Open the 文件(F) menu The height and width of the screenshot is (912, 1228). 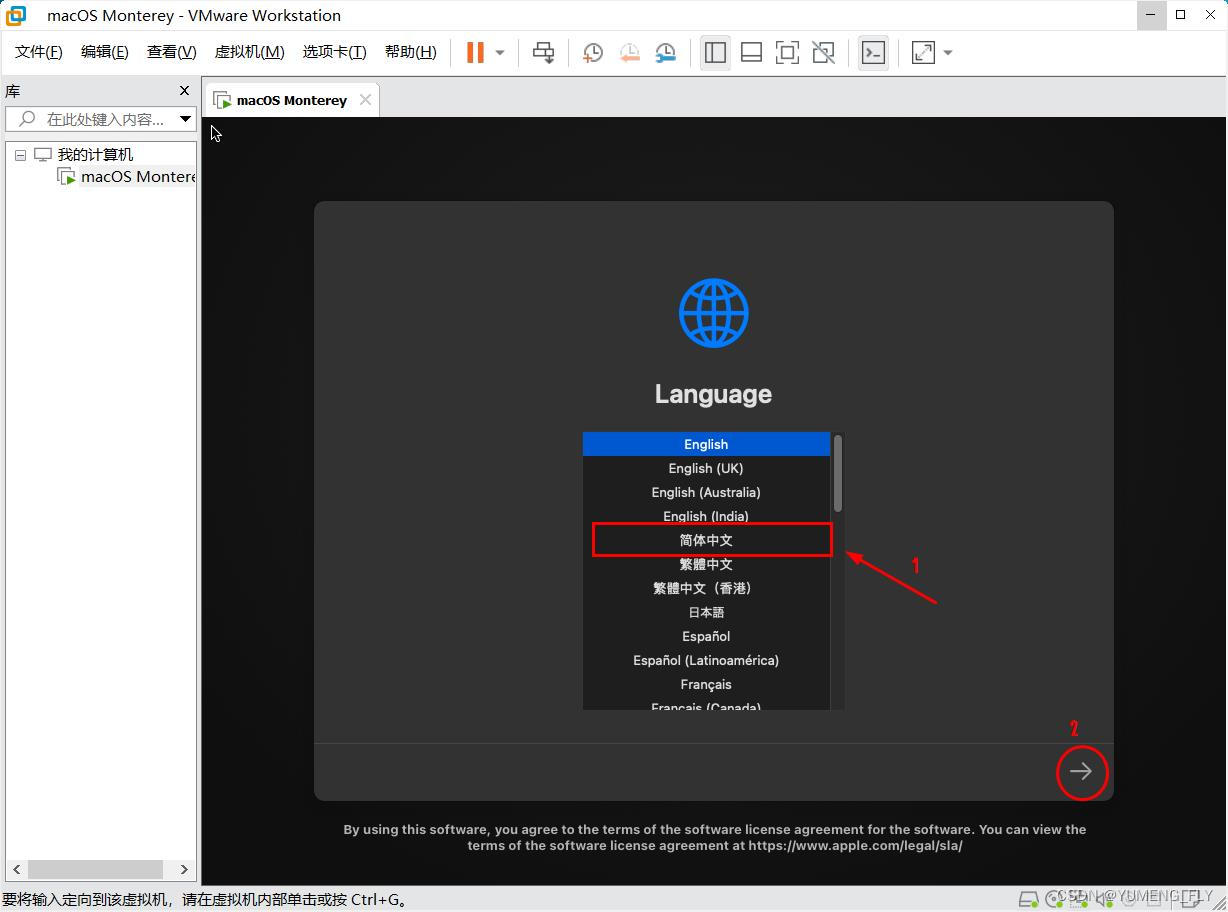point(39,52)
